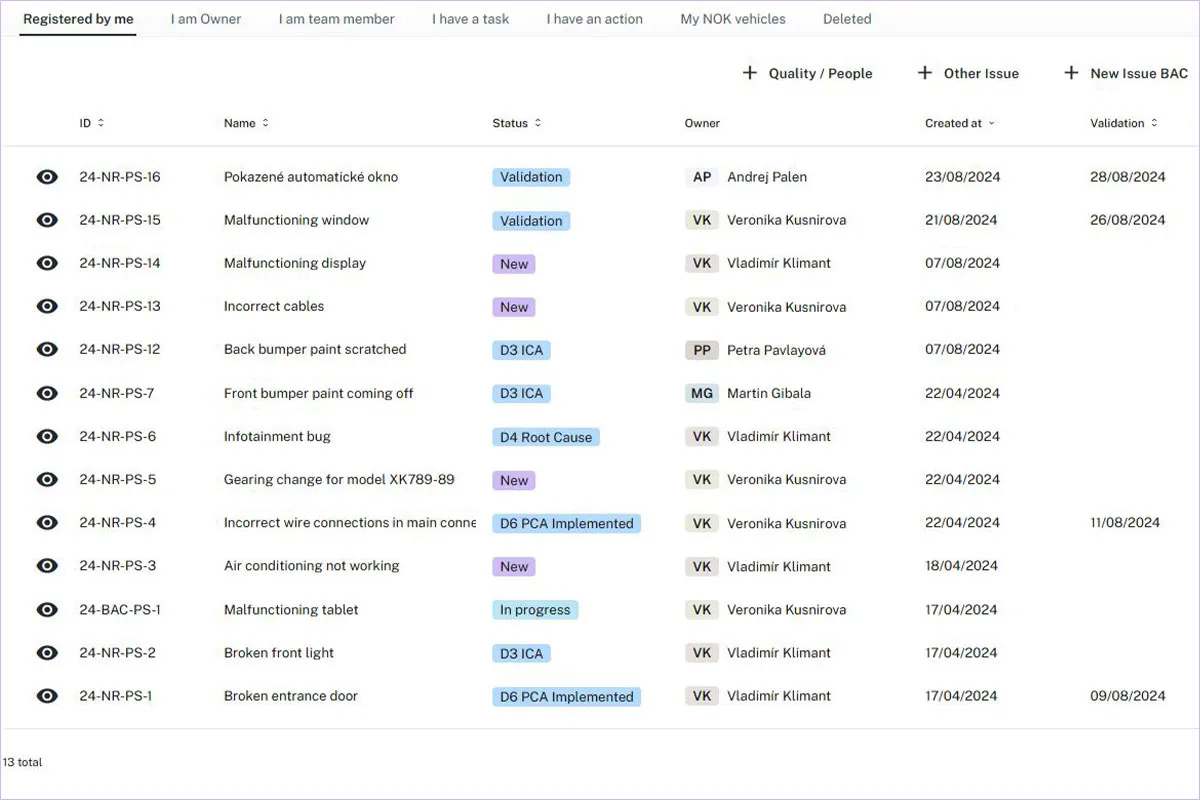This screenshot has height=800, width=1200.
Task: Open the I am team member tab
Action: (x=337, y=19)
